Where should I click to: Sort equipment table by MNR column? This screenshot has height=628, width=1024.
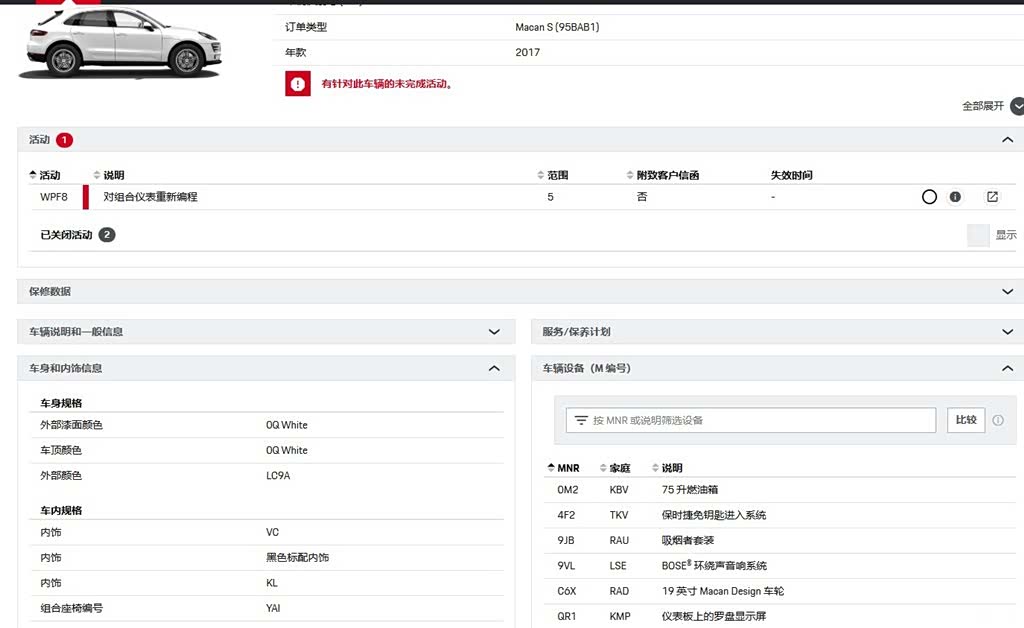click(563, 468)
